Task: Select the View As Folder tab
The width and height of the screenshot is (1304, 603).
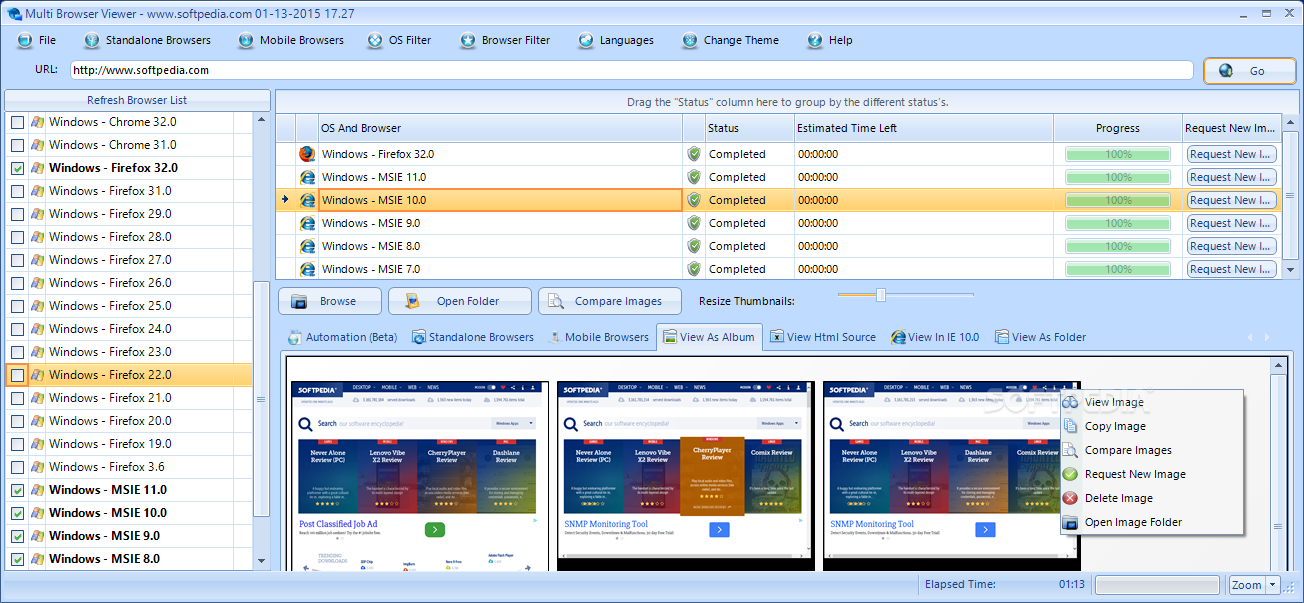Action: click(1040, 337)
